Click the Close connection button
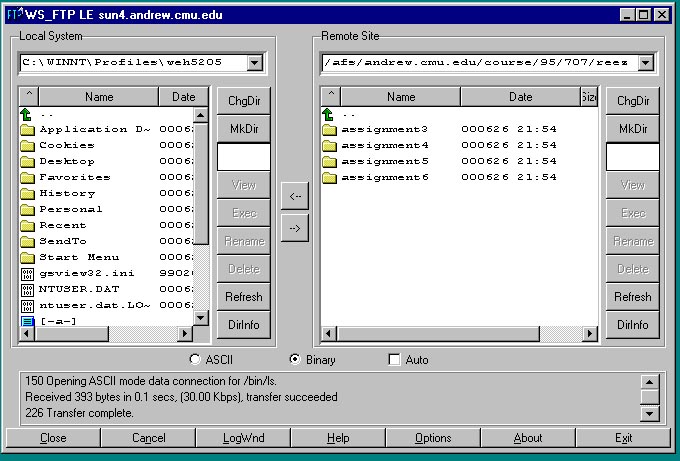Image resolution: width=680 pixels, height=461 pixels. point(53,438)
